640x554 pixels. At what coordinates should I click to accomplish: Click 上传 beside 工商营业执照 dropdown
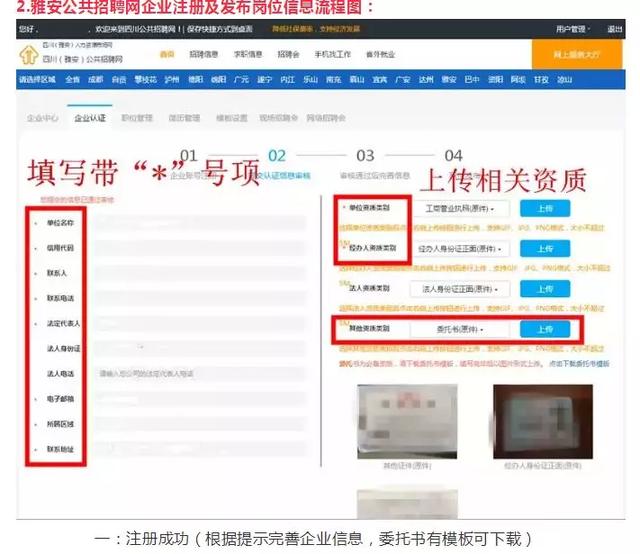(545, 209)
